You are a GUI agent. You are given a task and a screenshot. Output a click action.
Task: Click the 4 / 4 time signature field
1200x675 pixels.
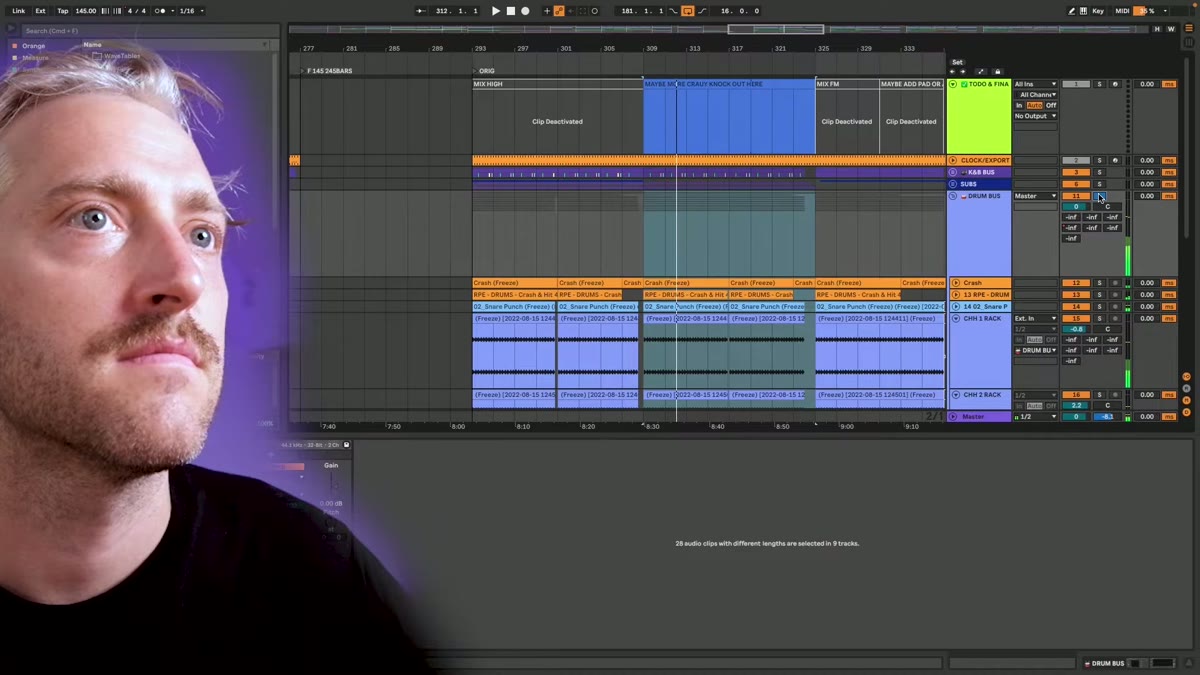[136, 11]
